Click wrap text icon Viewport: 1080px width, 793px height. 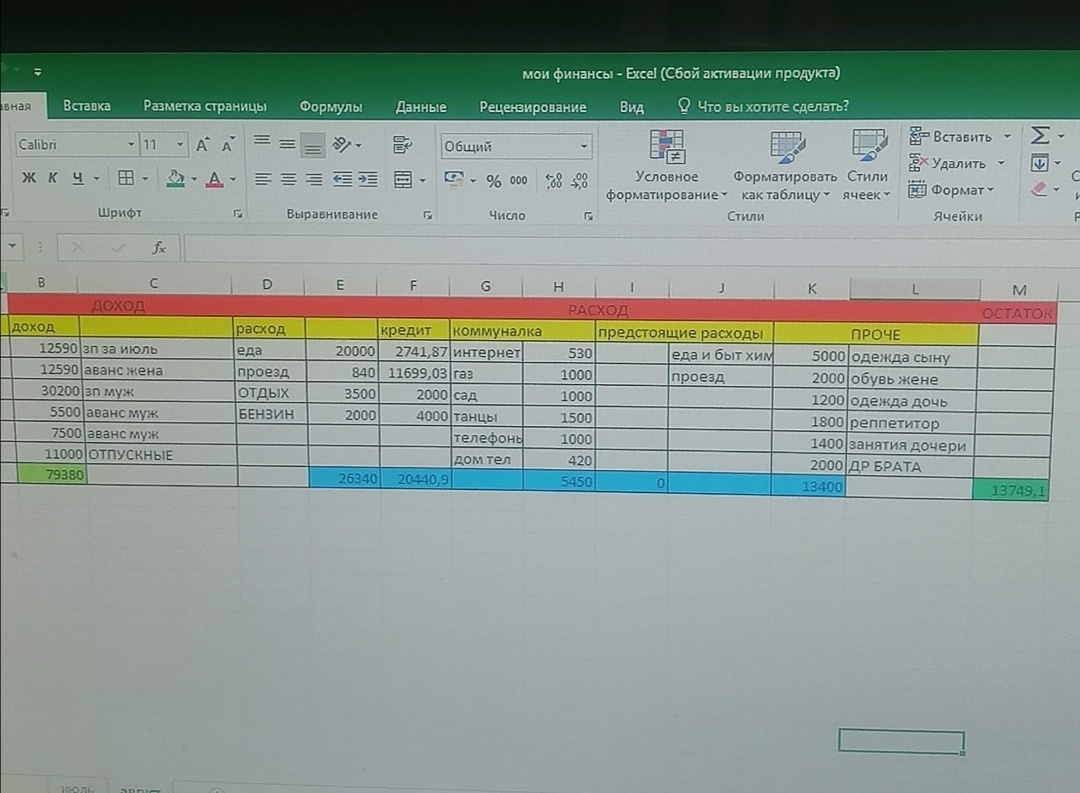402,145
